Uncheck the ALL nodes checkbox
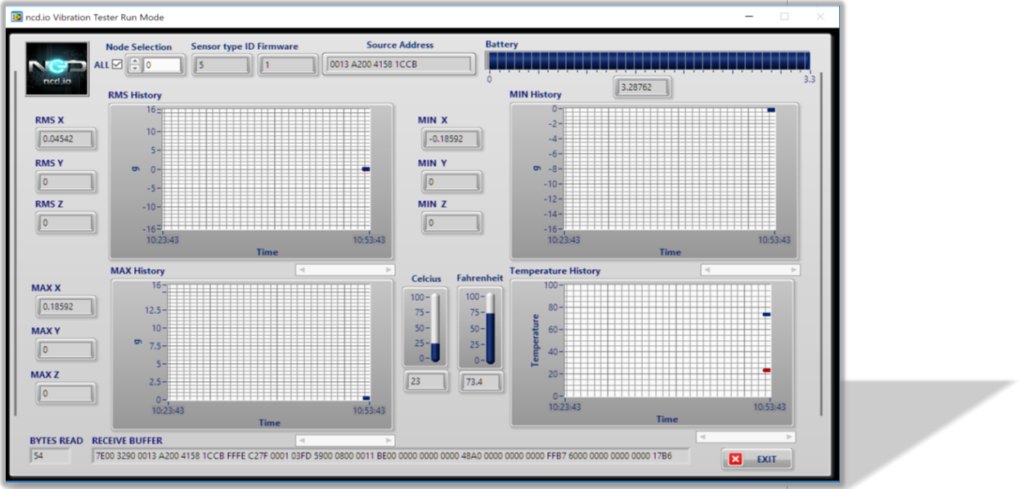This screenshot has height=489, width=1024. pos(117,65)
